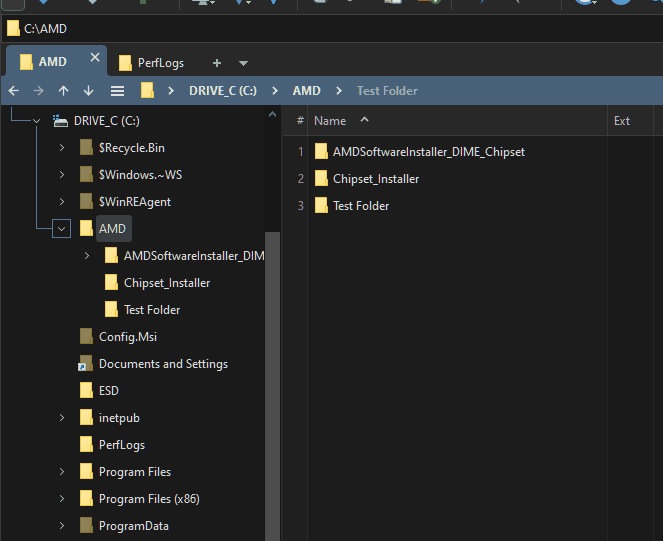Close the AMD tab
Screen dimensions: 663x541
click(x=95, y=58)
